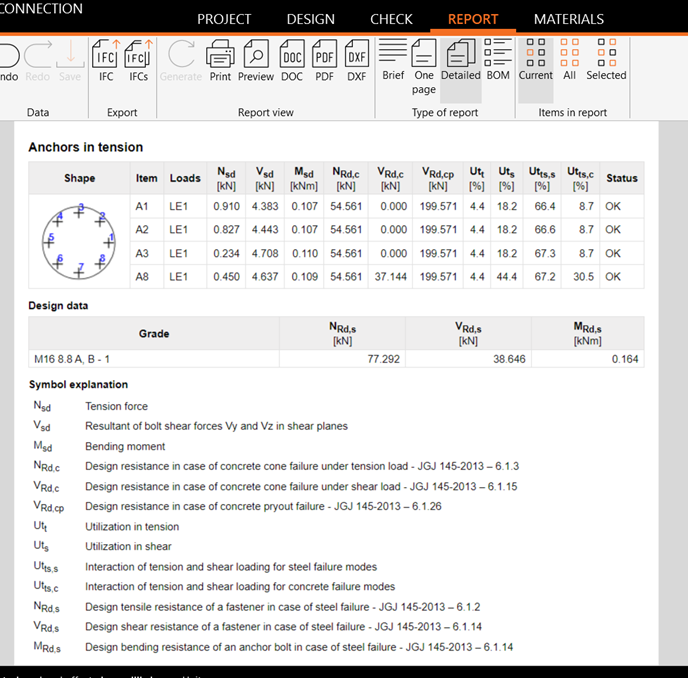The image size is (688, 678).
Task: Show Selected items in report
Action: pos(606,59)
